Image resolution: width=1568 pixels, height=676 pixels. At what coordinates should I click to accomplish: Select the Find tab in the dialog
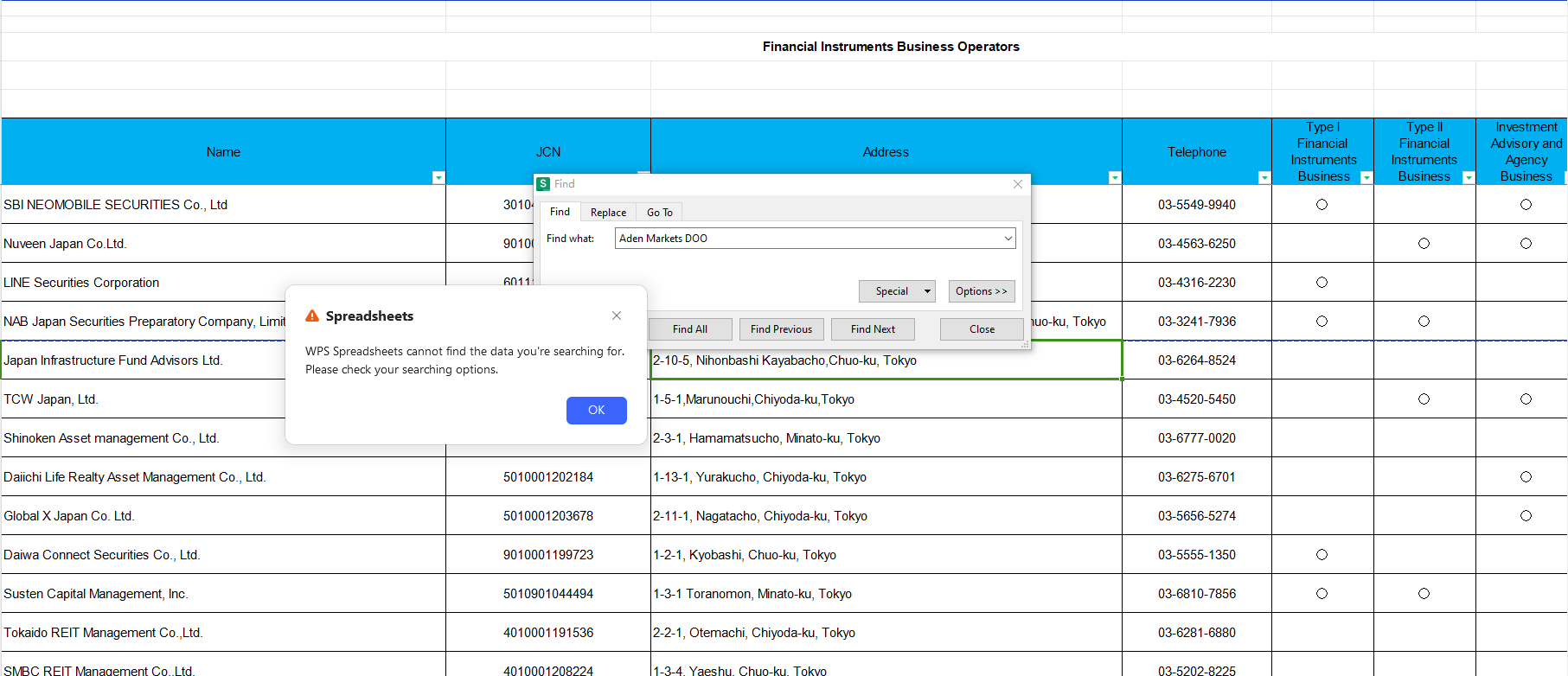coord(560,212)
